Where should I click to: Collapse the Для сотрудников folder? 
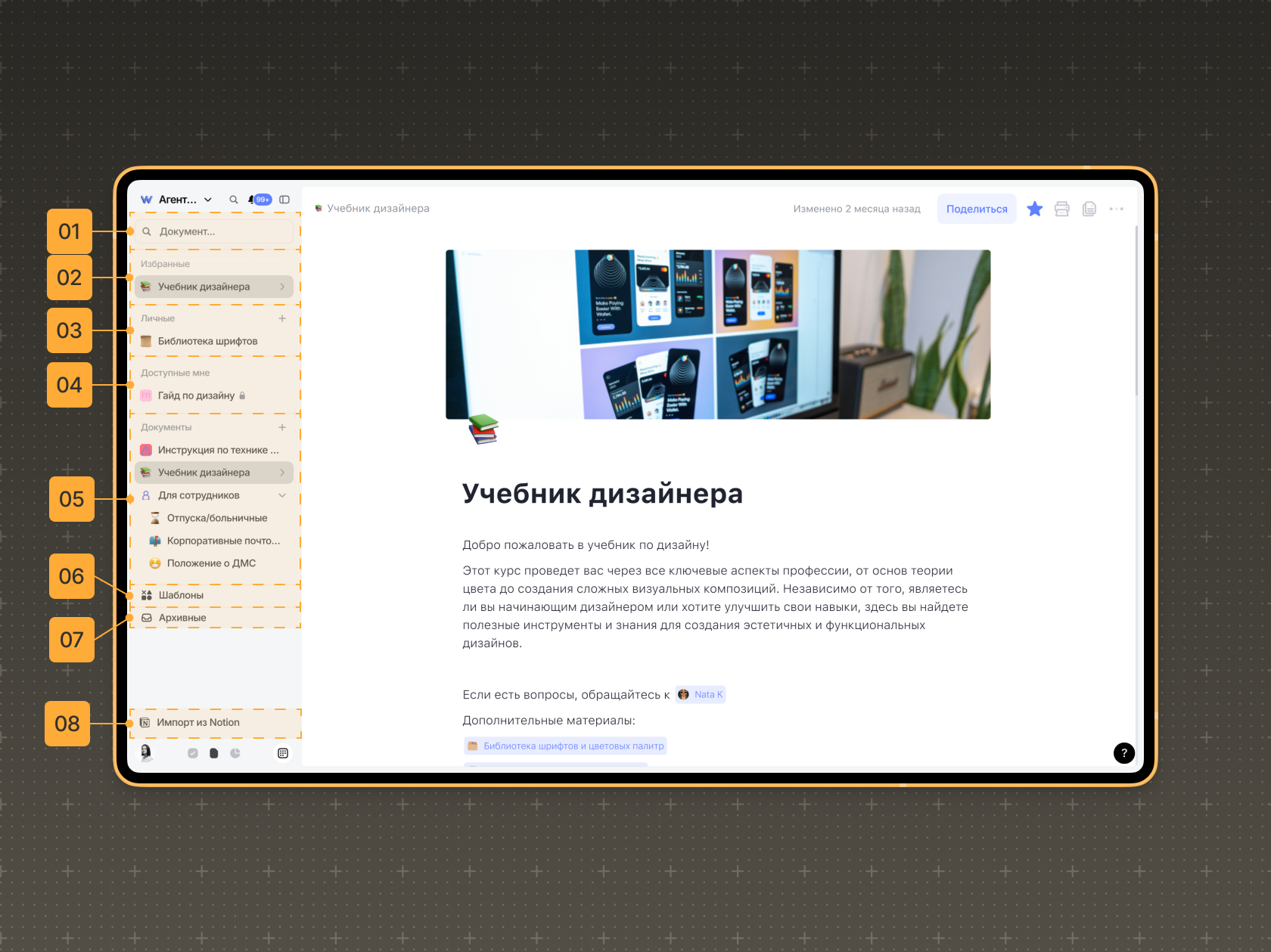click(x=282, y=495)
